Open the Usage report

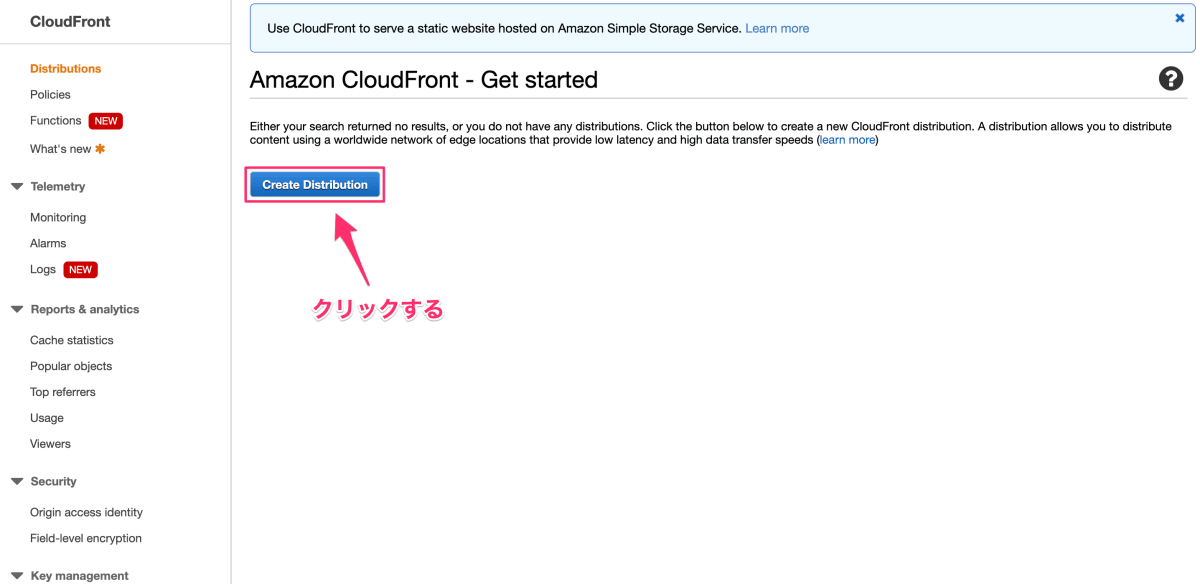coord(47,418)
